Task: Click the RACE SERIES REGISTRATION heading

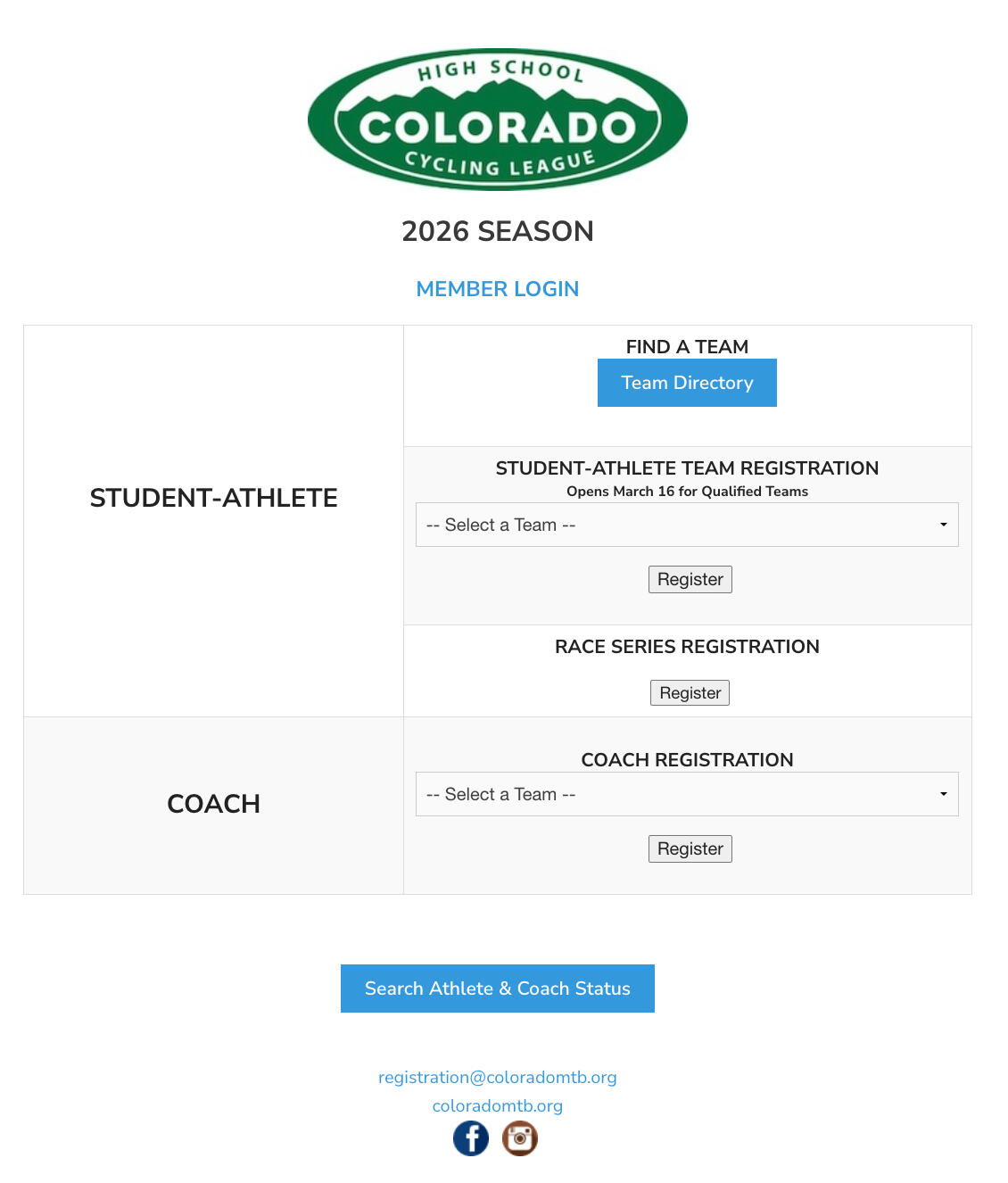Action: [687, 647]
